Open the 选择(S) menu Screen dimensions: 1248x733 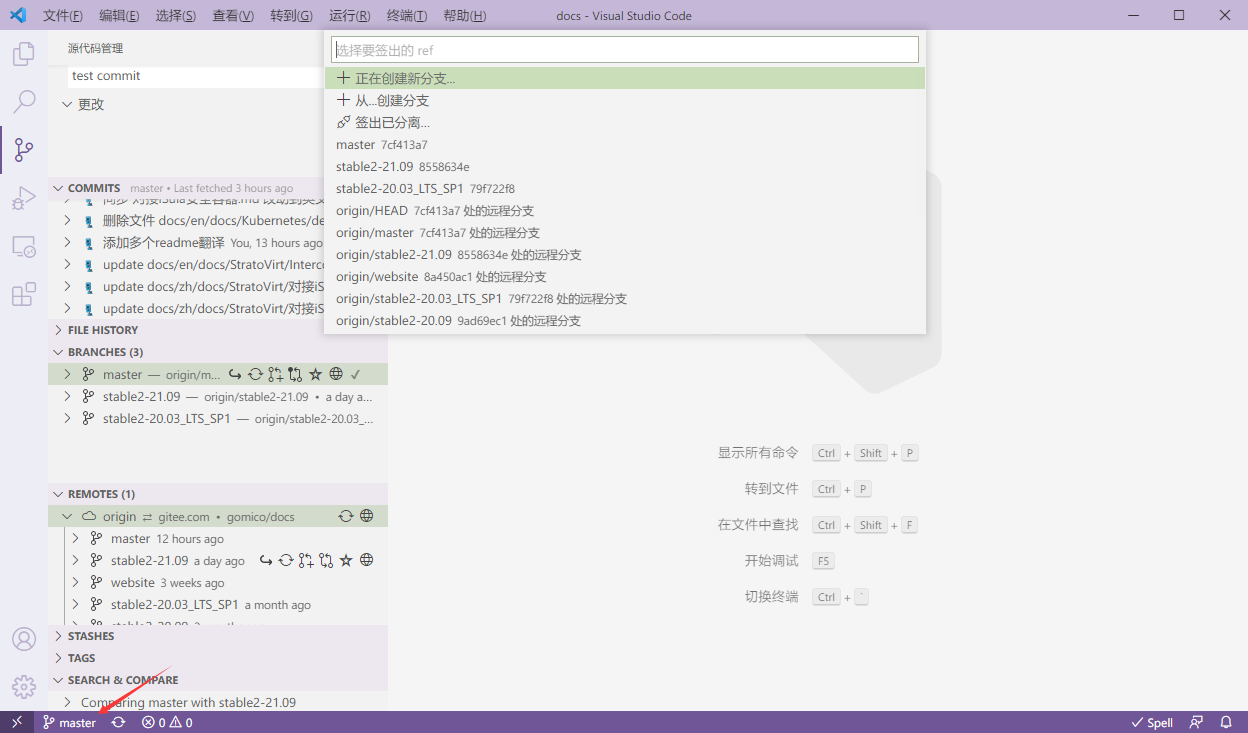click(176, 16)
